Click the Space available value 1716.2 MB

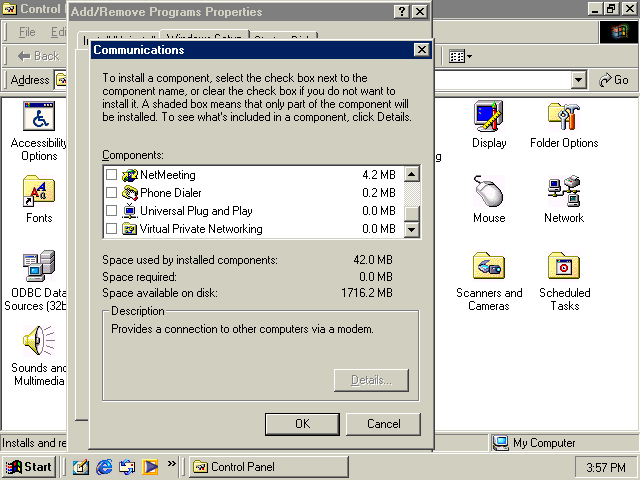tap(367, 293)
